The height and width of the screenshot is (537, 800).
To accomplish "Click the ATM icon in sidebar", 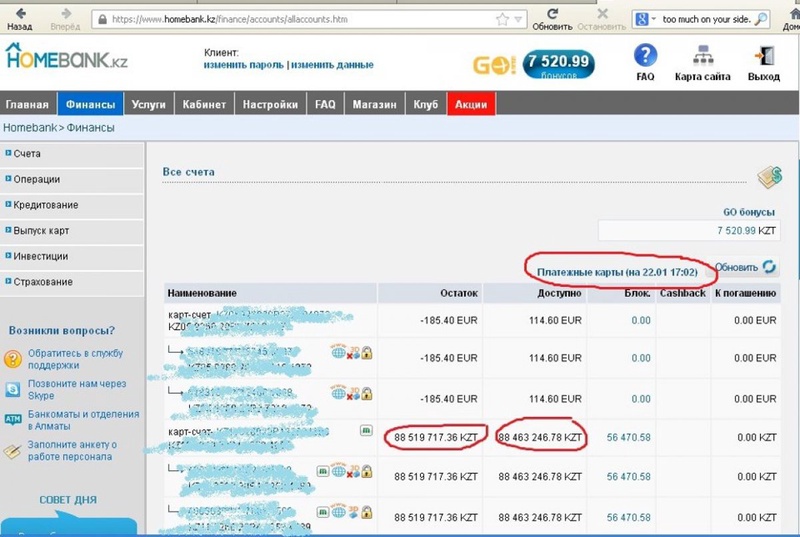I will click(x=13, y=420).
